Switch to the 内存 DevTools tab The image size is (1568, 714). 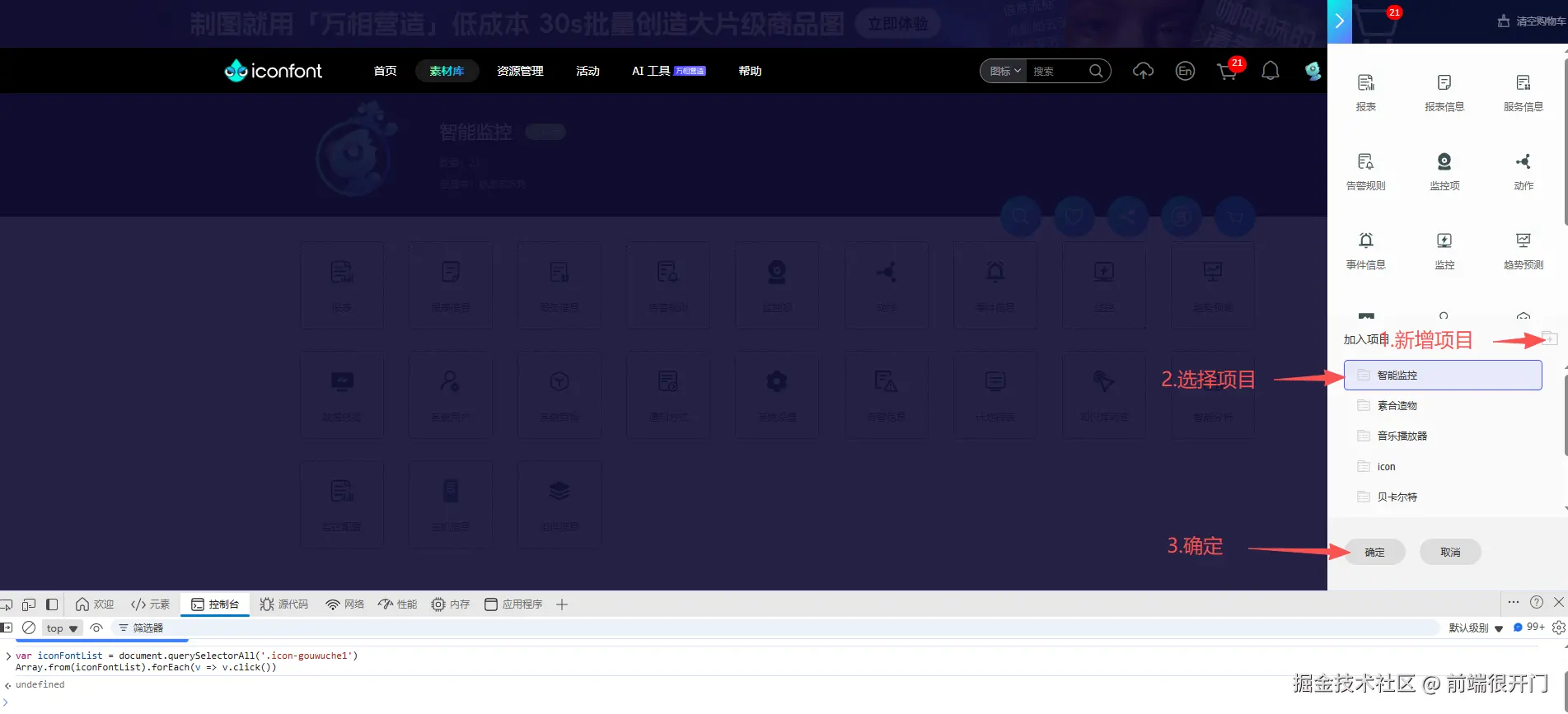(x=450, y=604)
